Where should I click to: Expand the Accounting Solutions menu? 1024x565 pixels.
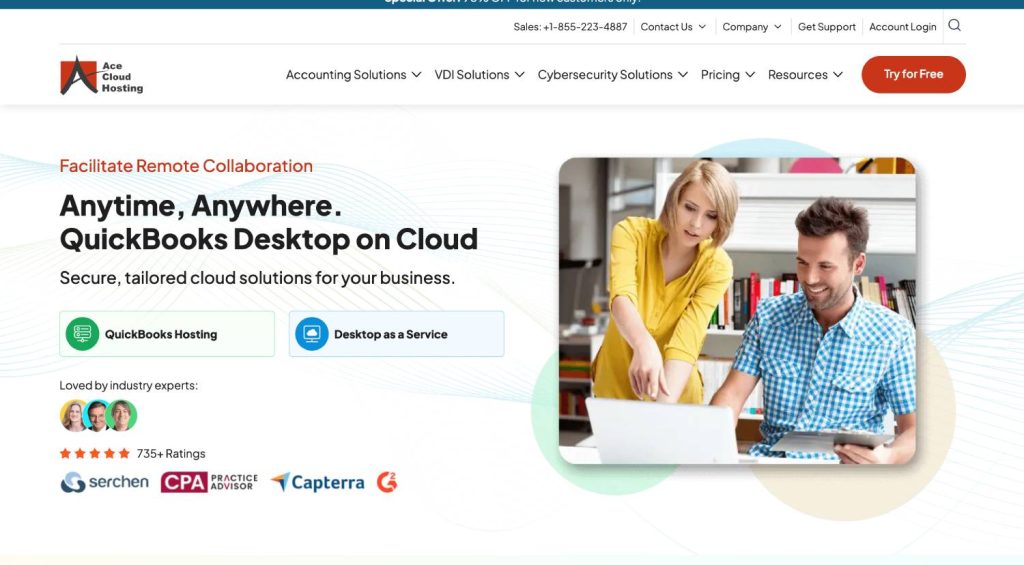pos(353,74)
